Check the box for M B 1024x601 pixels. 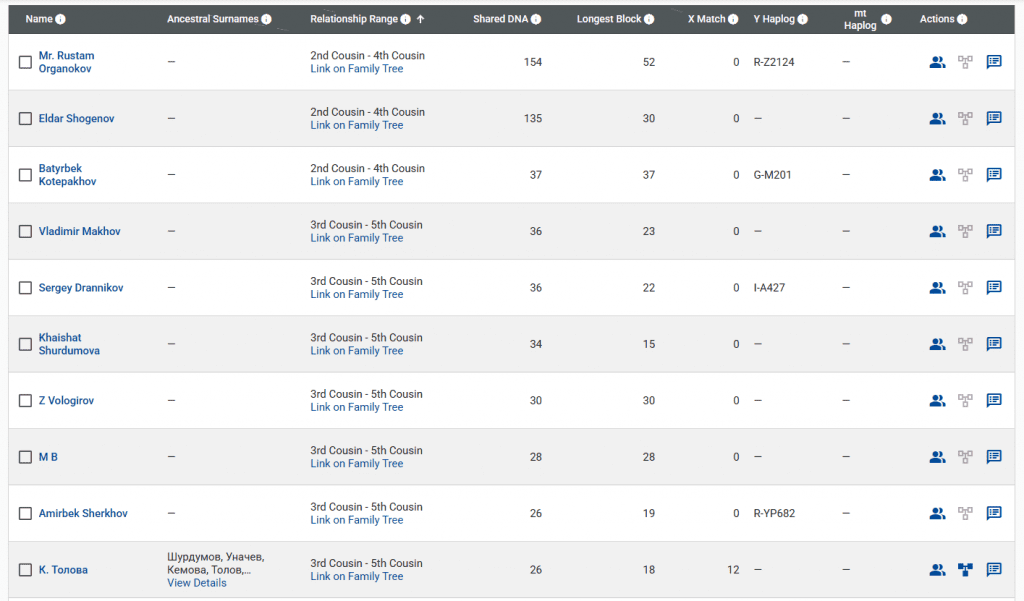26,457
